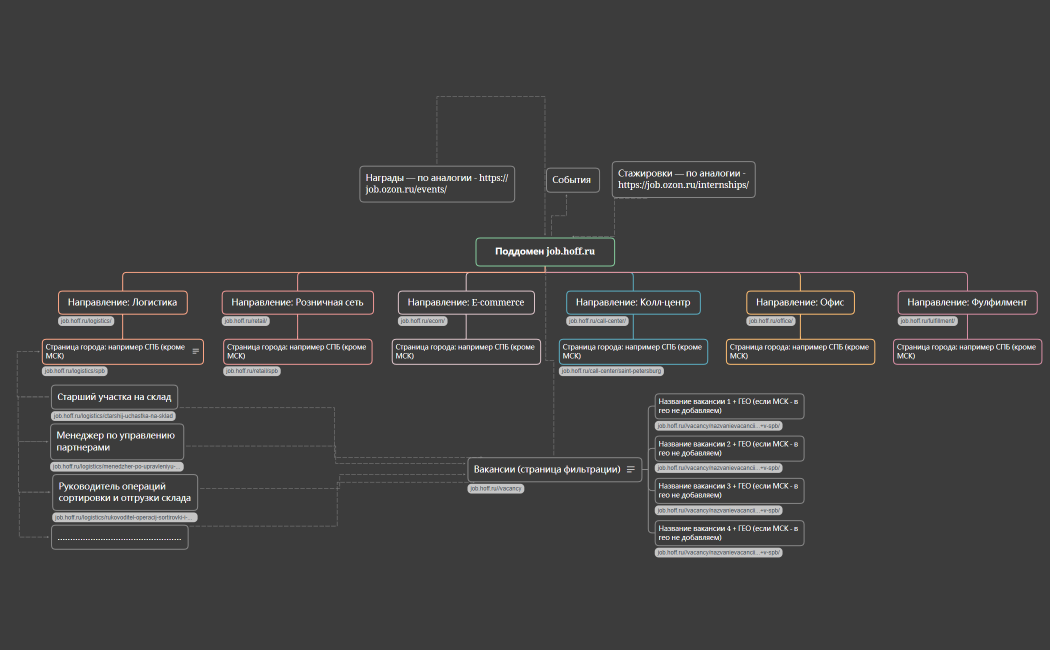Select the Направление: Колл-центр node
1050x650 pixels.
pyautogui.click(x=633, y=302)
